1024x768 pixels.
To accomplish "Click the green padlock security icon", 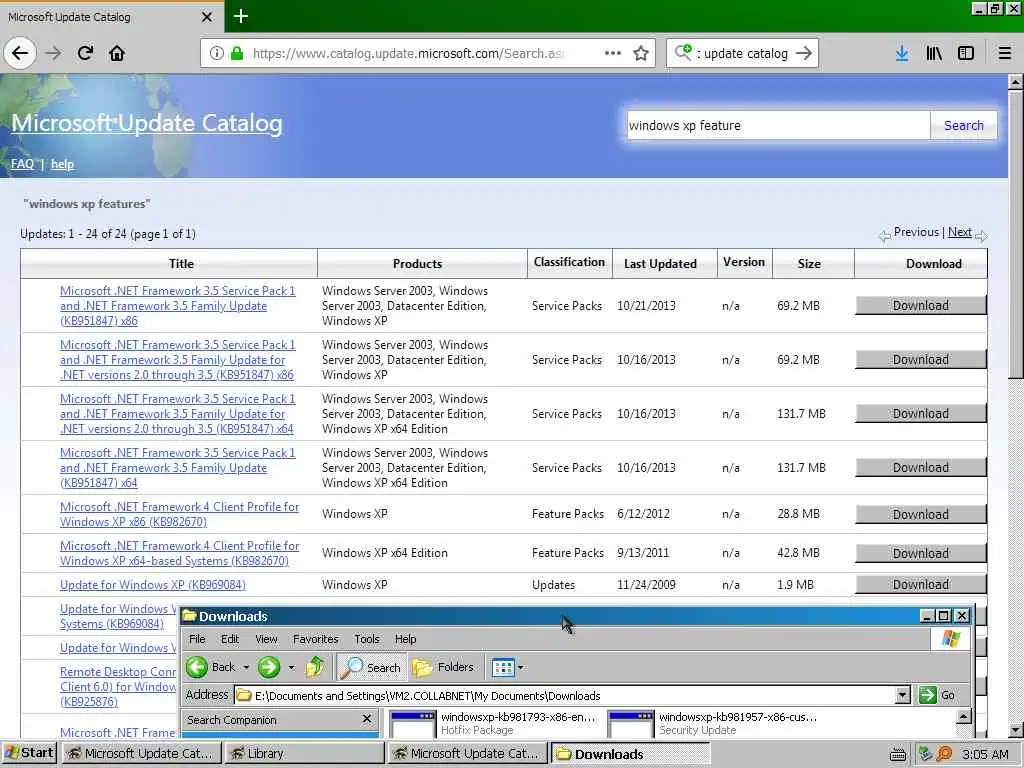I will (x=237, y=53).
